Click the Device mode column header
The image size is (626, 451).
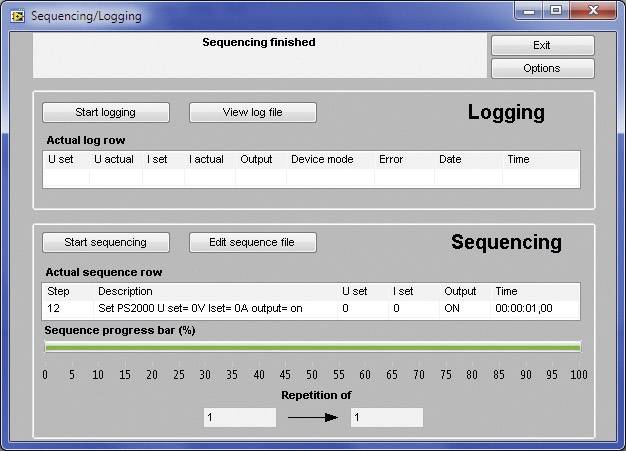pos(322,159)
